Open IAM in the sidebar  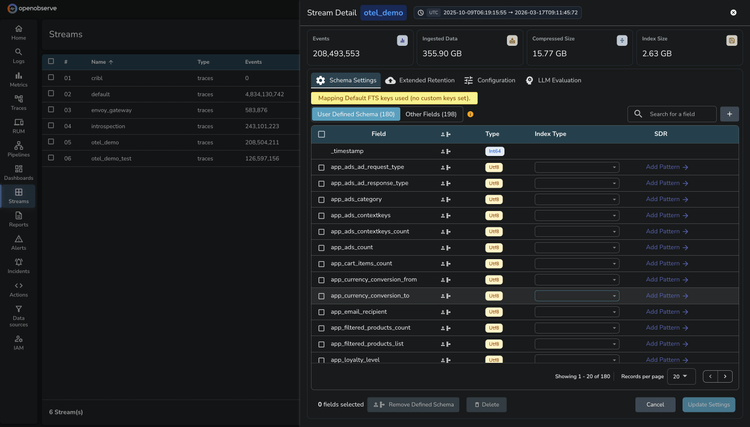coord(18,342)
